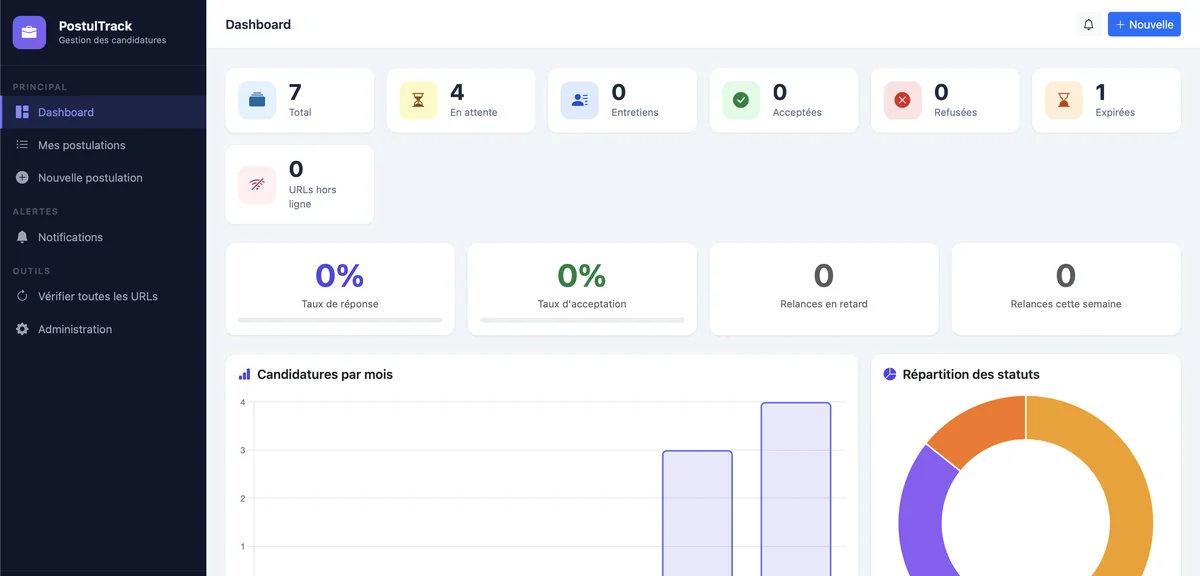1200x576 pixels.
Task: Click the URLs hors ligne label
Action: [x=313, y=197]
